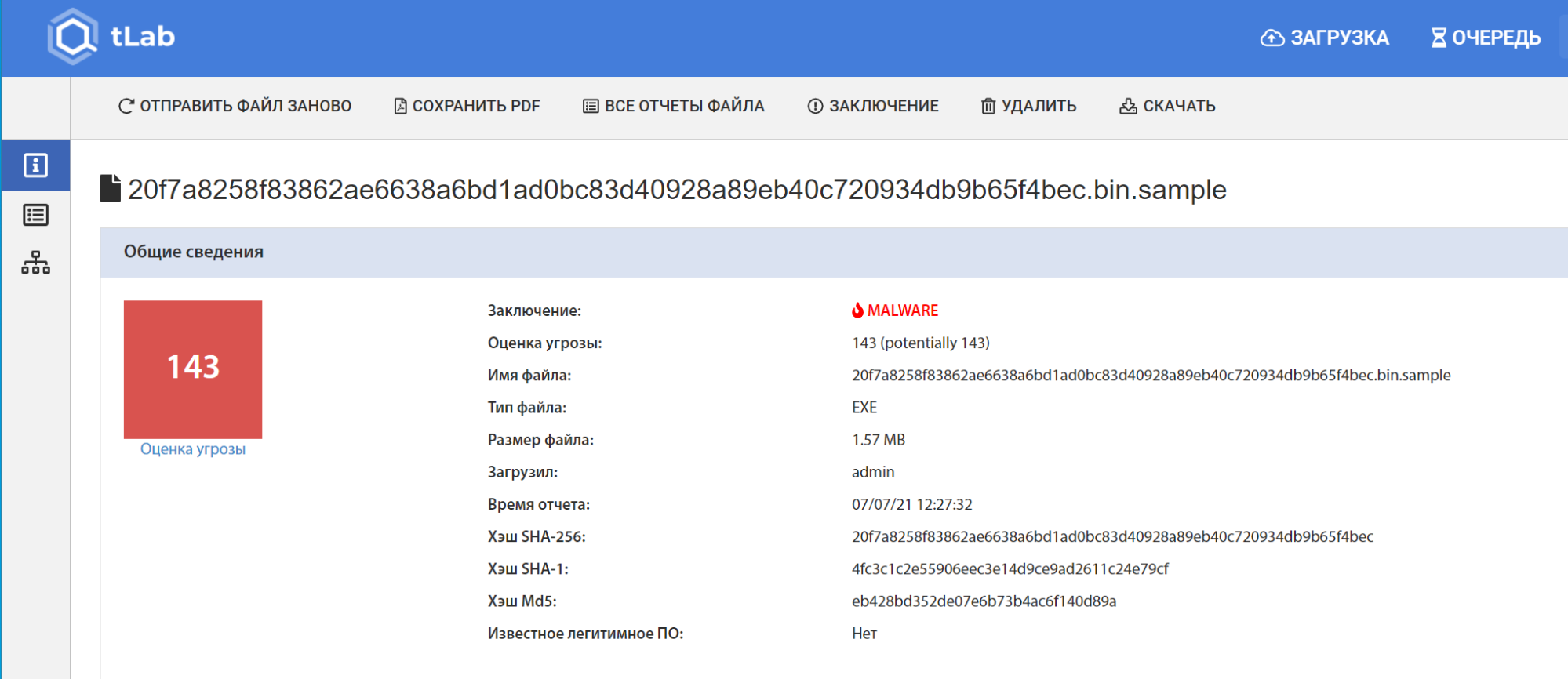Image resolution: width=1568 pixels, height=679 pixels.
Task: Follow the Оценка угрозы link
Action: (x=193, y=449)
